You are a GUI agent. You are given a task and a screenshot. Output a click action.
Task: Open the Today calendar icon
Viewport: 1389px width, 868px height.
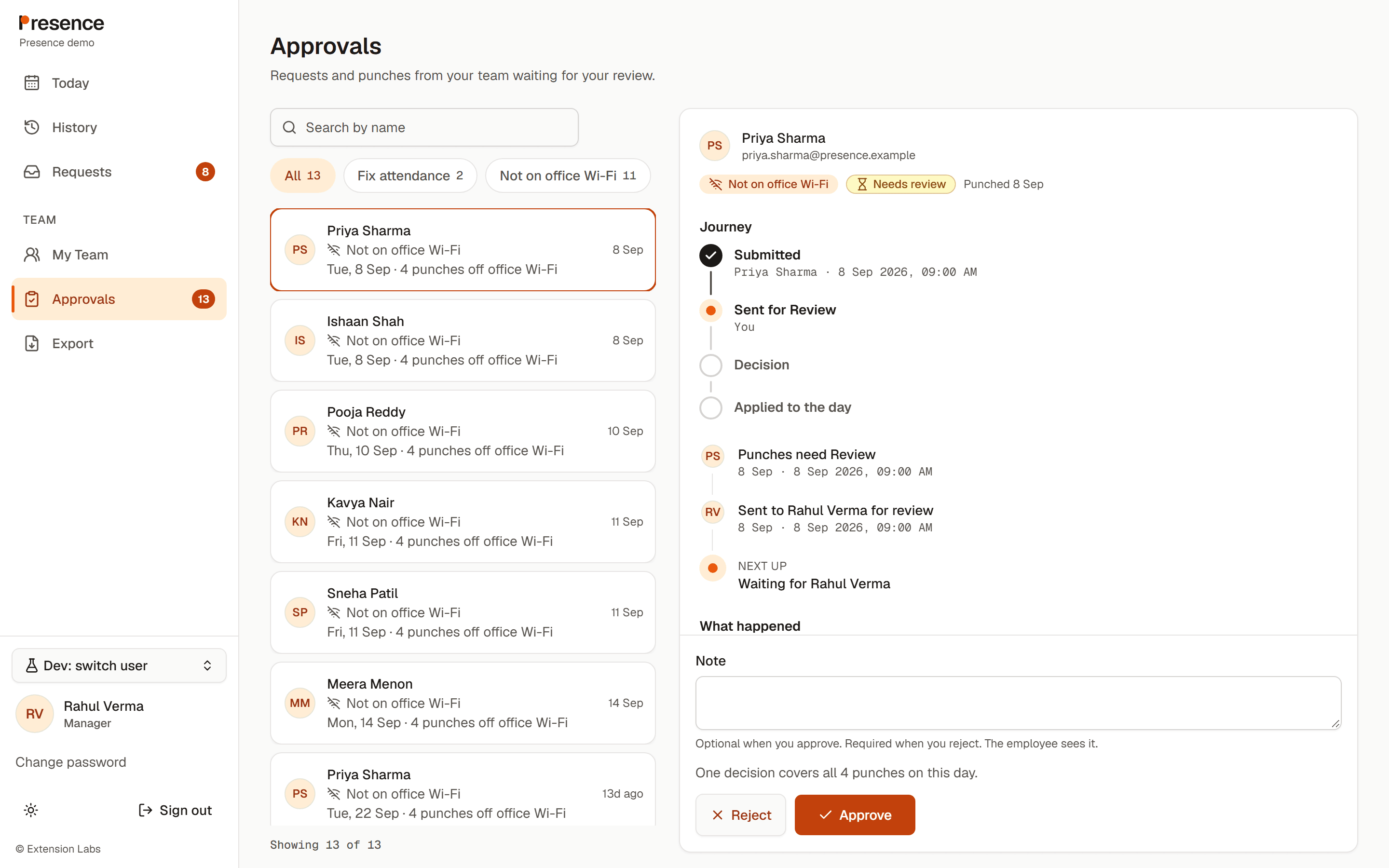click(x=31, y=82)
